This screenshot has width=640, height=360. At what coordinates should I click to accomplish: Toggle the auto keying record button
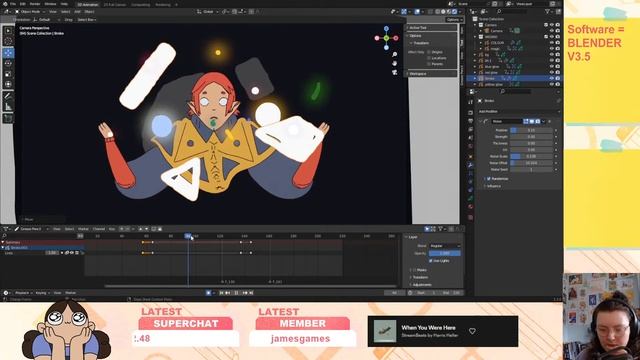(209, 293)
